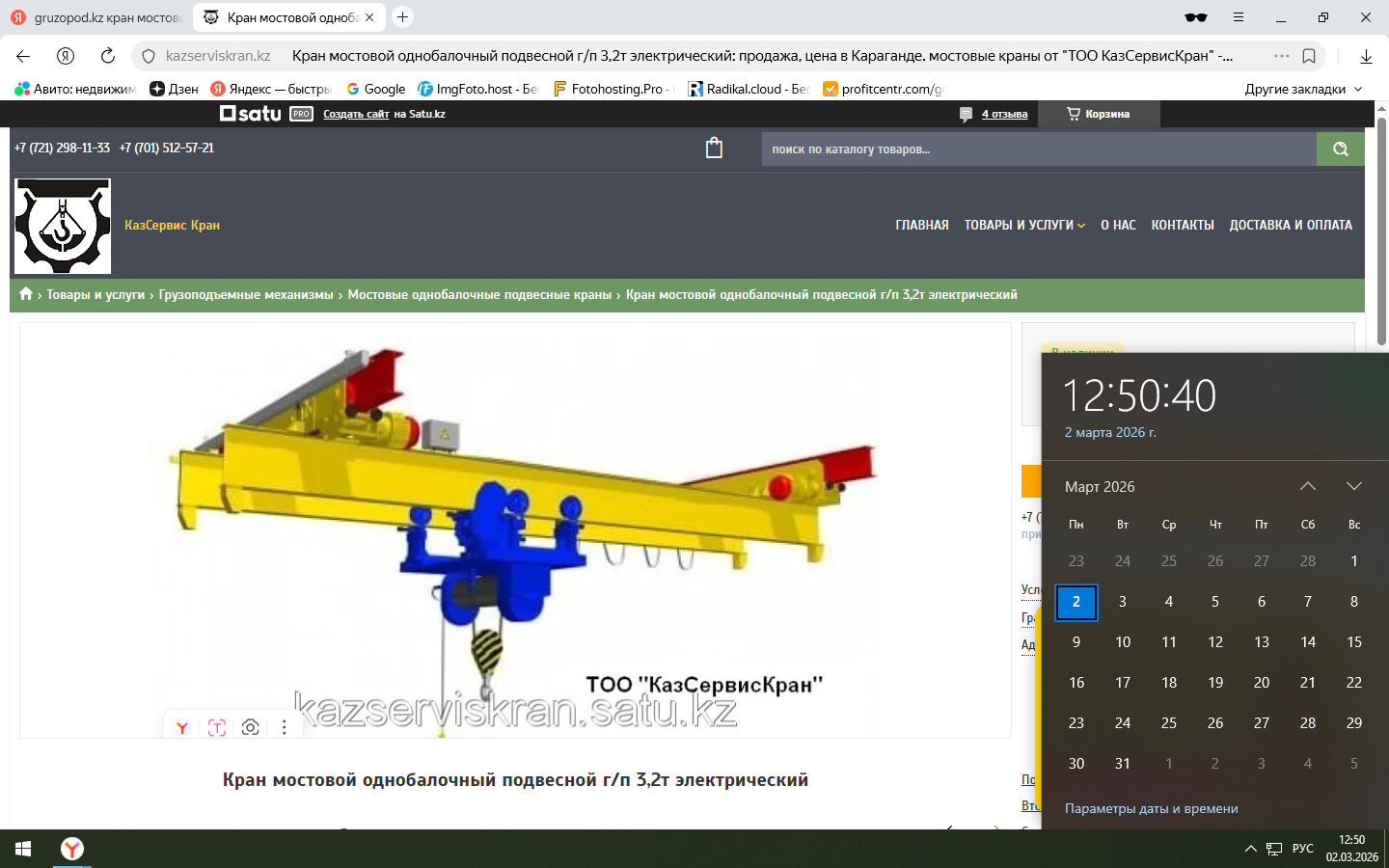Go to next month with down chevron
The image size is (1389, 868).
point(1353,486)
